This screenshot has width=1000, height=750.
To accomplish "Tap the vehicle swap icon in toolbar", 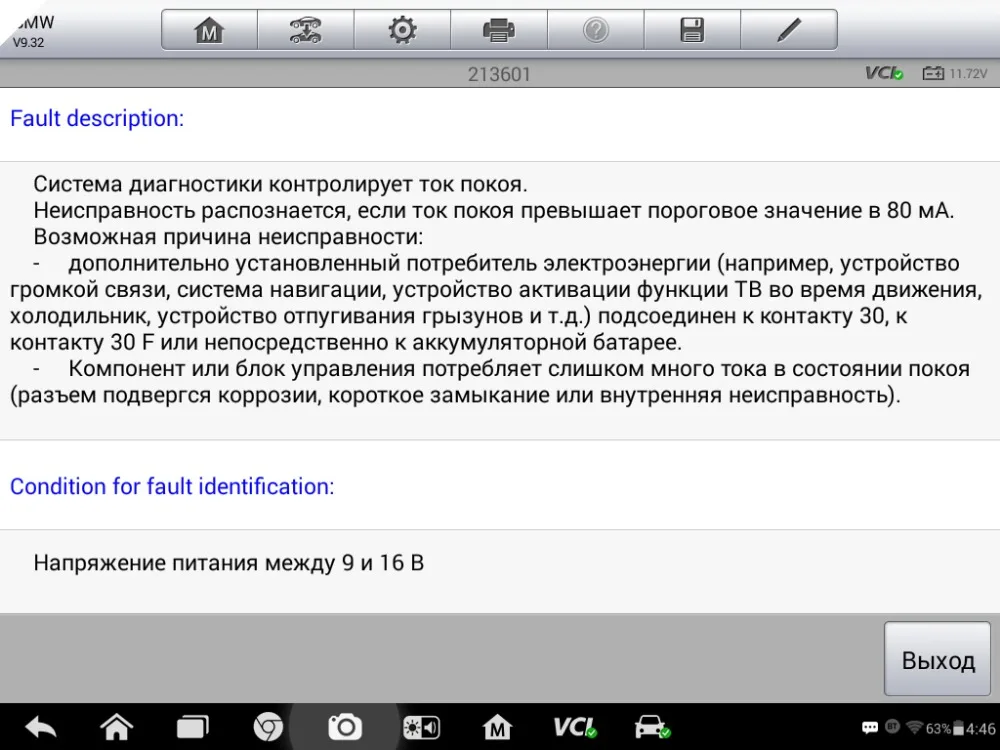I will point(305,30).
